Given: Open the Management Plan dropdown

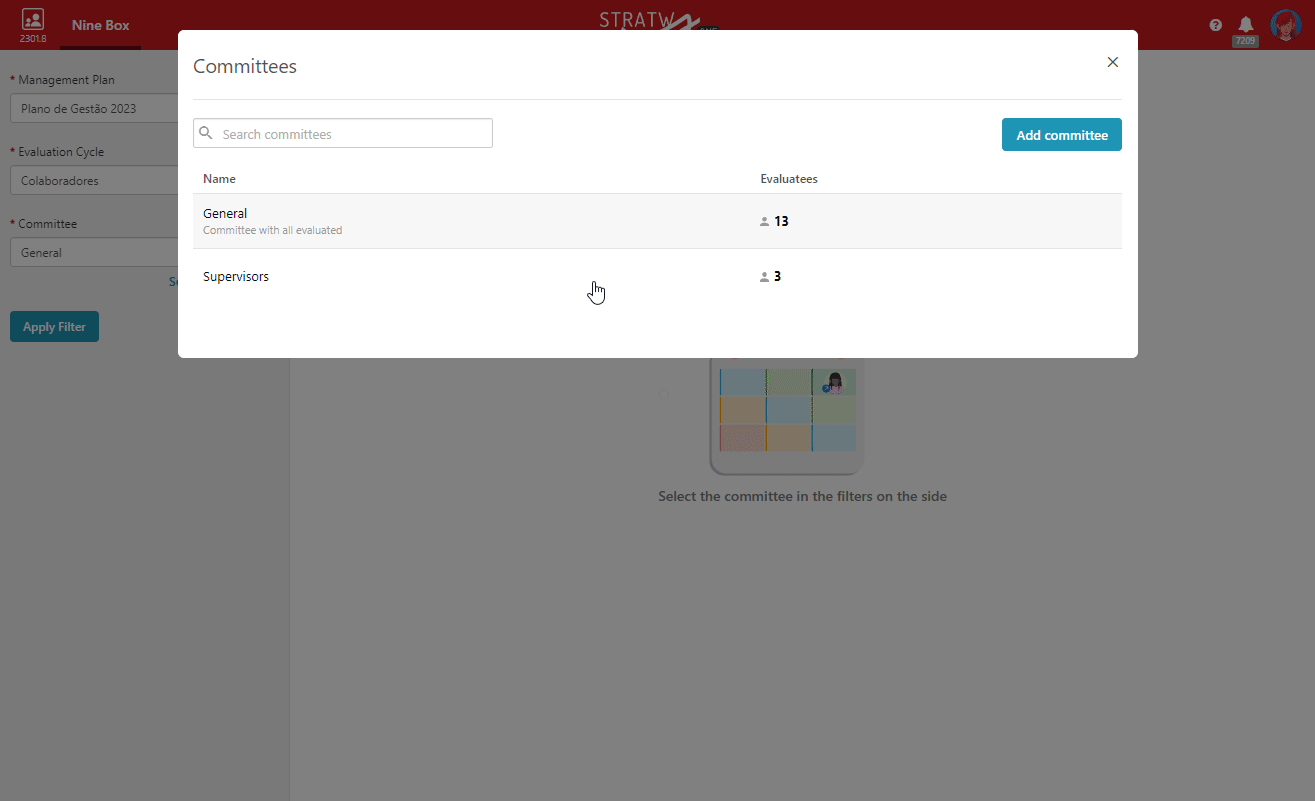Looking at the screenshot, I should click(x=95, y=108).
